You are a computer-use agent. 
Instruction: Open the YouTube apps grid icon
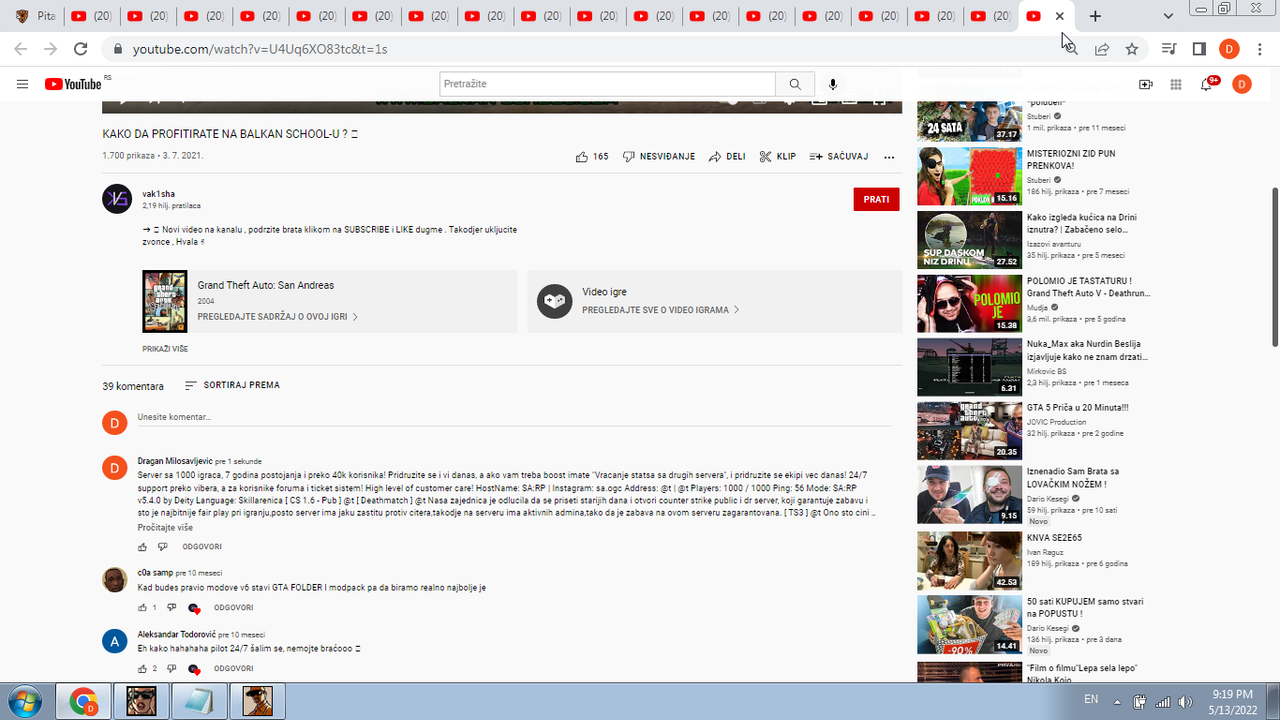coord(1176,84)
